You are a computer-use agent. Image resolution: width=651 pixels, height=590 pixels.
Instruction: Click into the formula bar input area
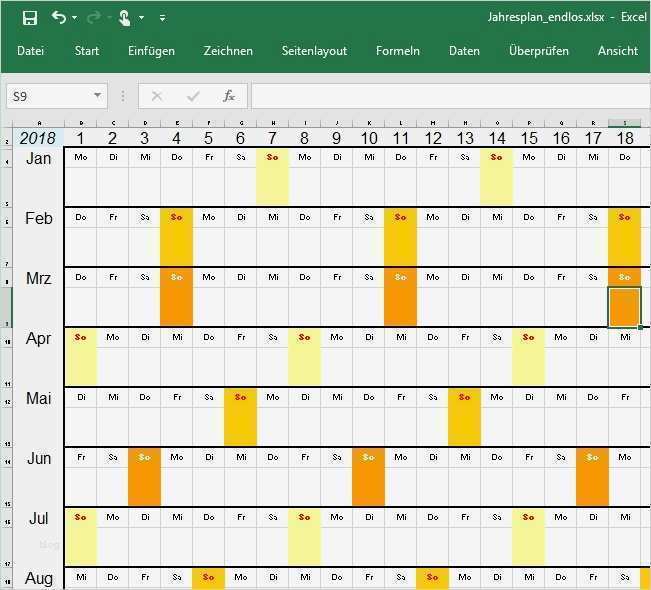[x=451, y=96]
